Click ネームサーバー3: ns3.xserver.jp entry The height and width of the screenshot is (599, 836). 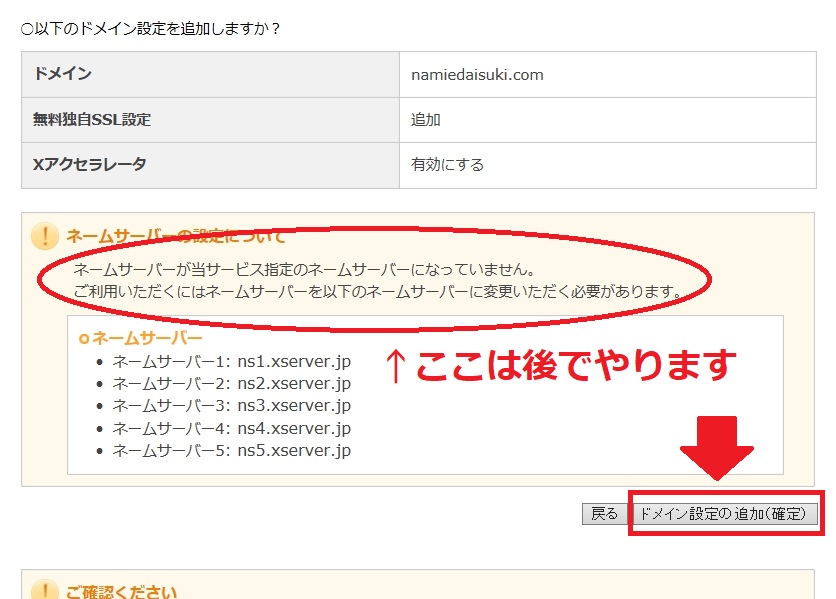point(231,405)
